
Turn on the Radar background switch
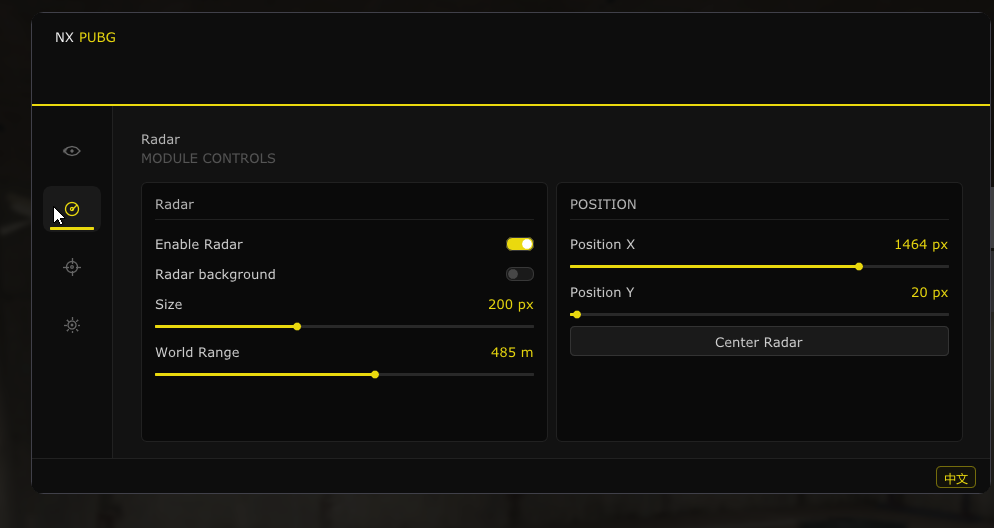(x=520, y=274)
